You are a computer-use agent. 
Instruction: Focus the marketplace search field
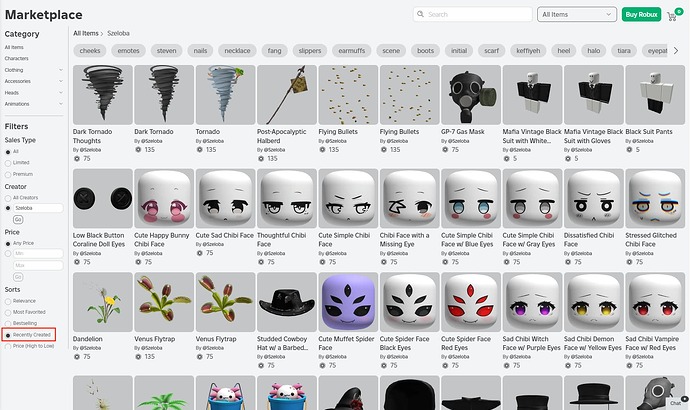pyautogui.click(x=473, y=14)
